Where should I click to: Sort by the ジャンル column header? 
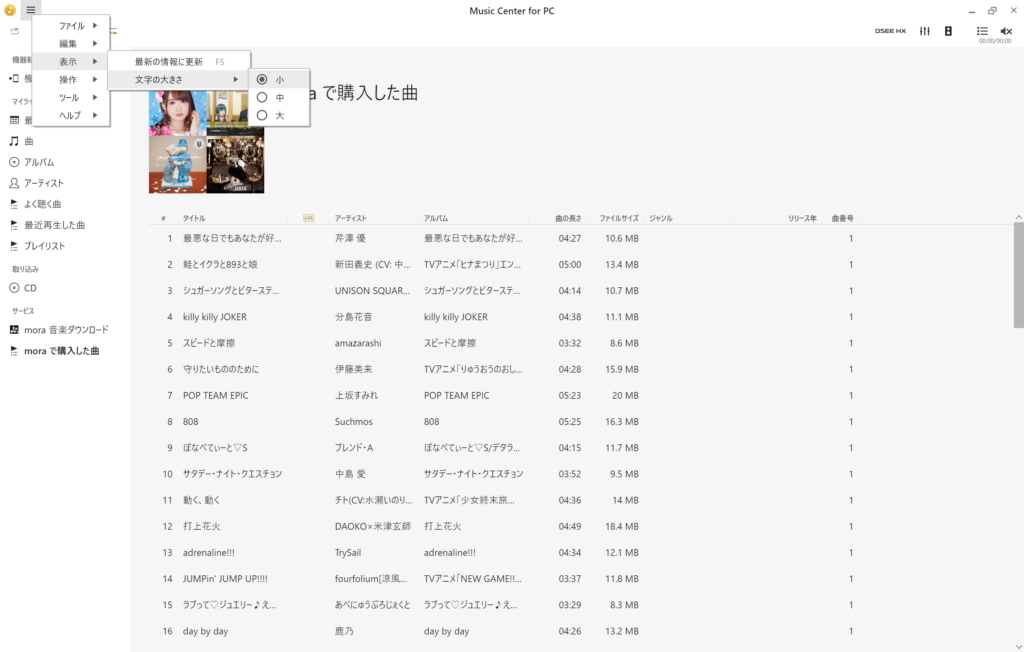(660, 218)
